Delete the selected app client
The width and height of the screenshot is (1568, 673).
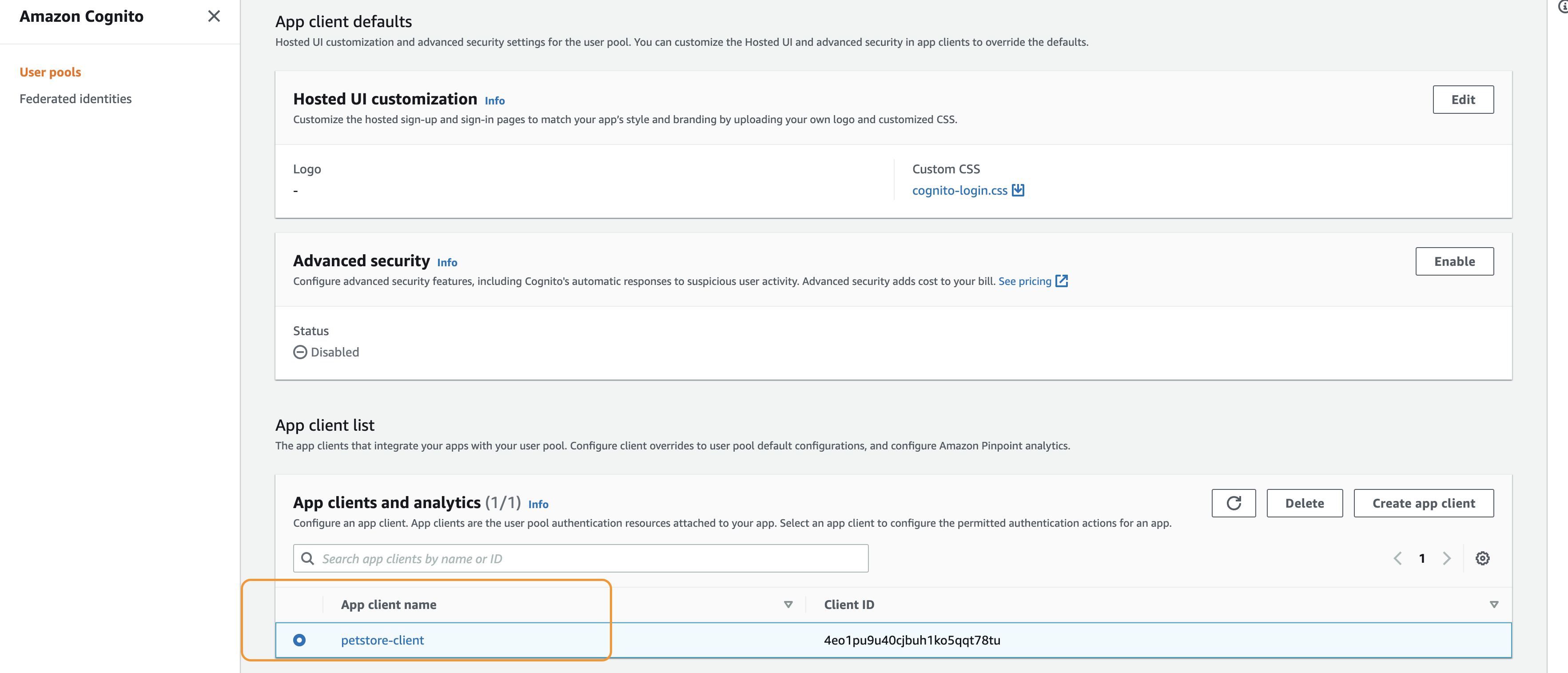pos(1305,503)
